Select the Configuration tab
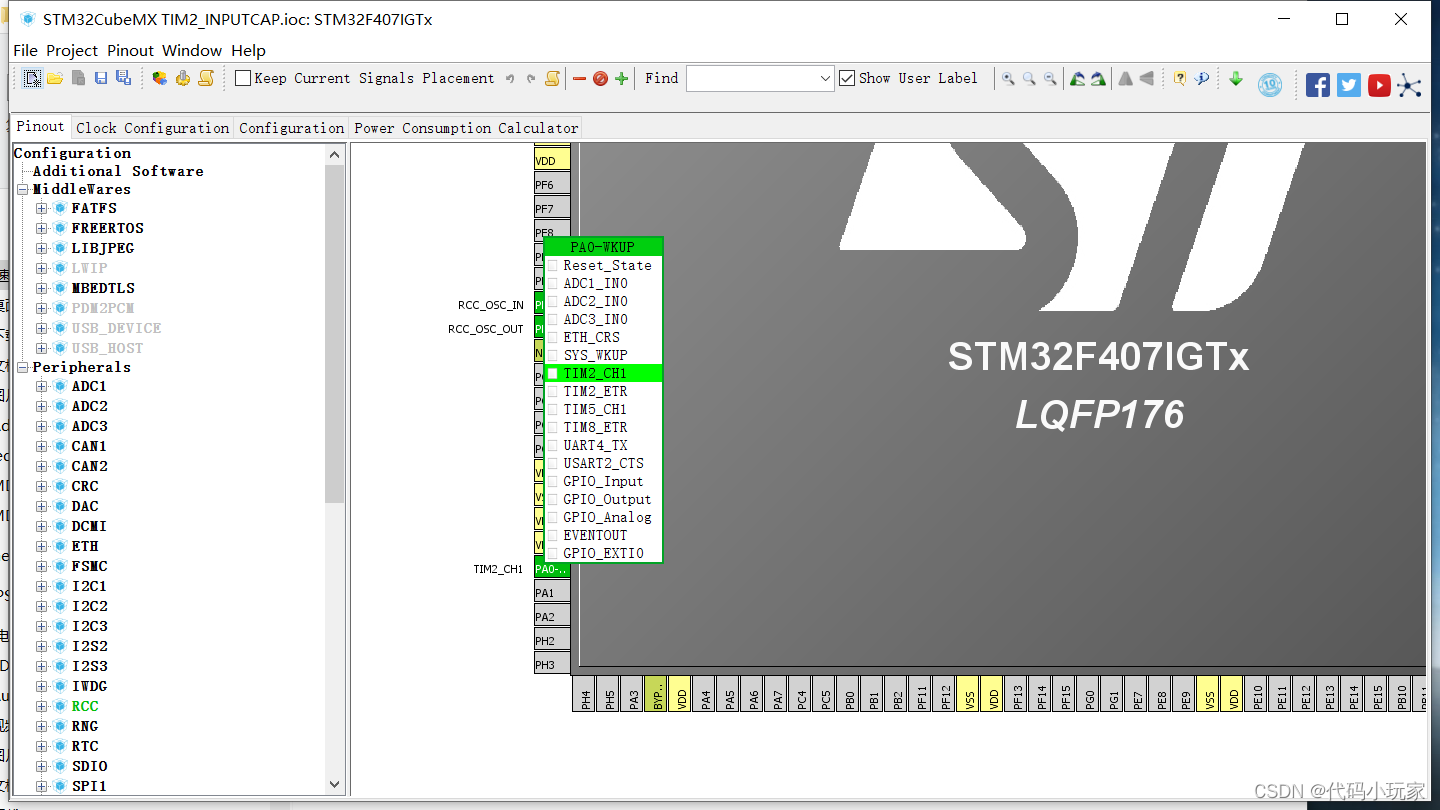1440x810 pixels. click(x=291, y=127)
